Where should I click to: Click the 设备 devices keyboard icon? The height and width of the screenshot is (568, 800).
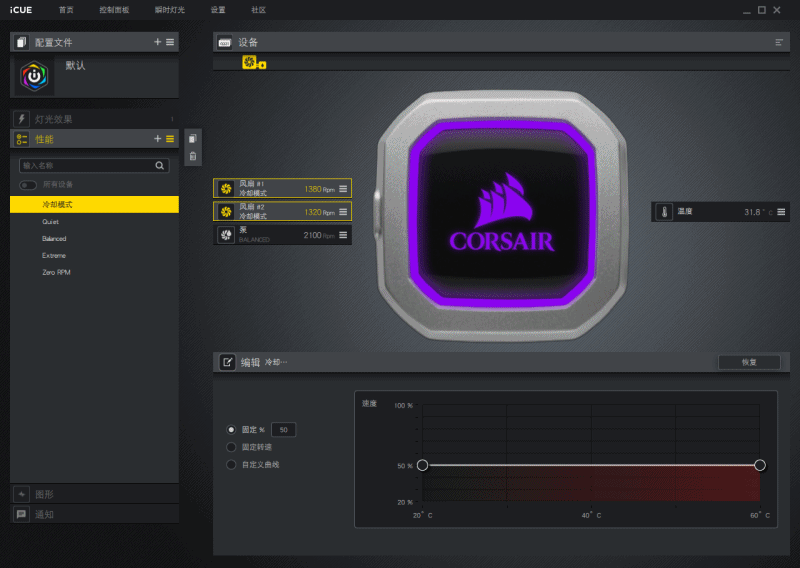(x=224, y=42)
